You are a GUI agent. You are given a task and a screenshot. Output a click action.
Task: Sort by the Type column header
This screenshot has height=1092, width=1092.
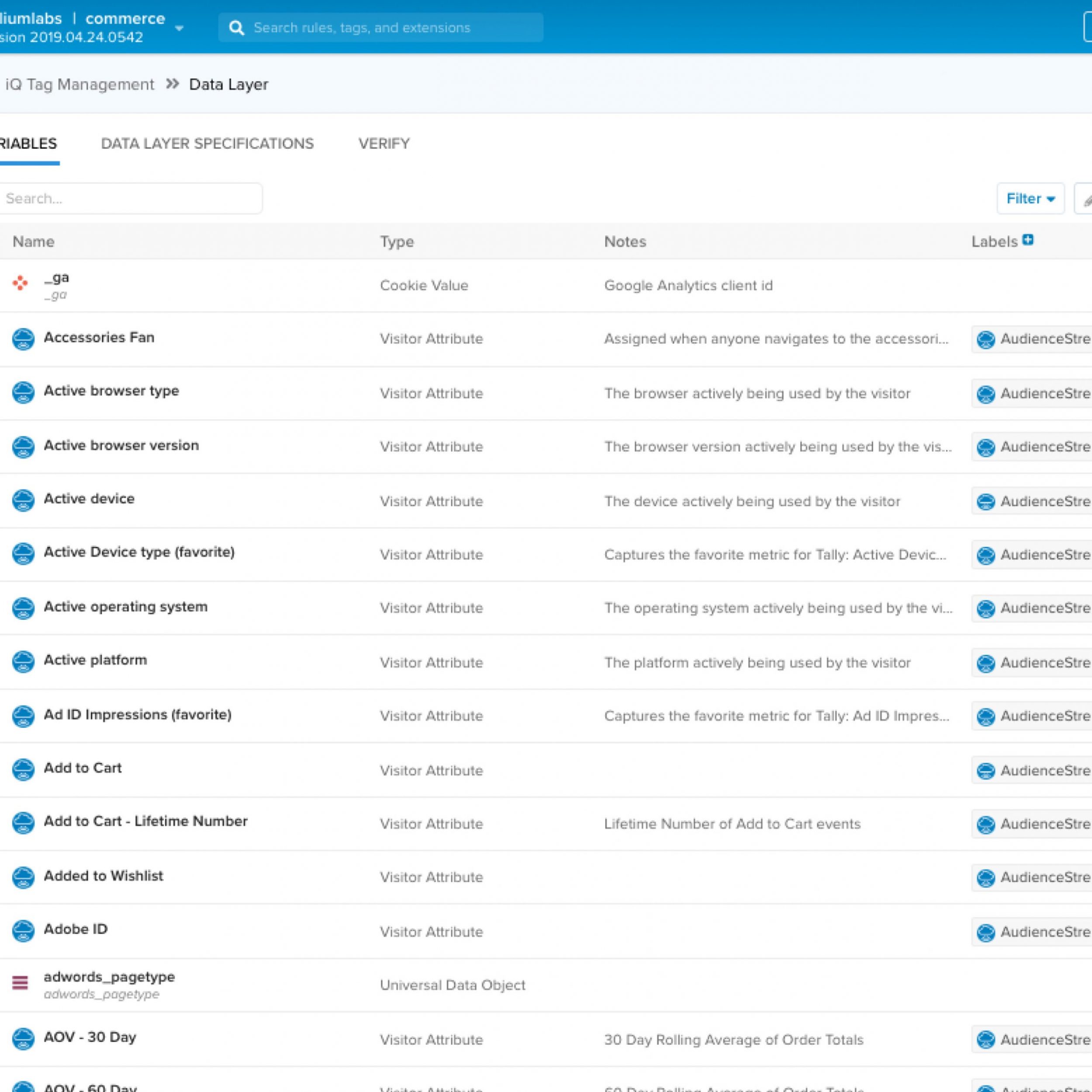(x=396, y=242)
